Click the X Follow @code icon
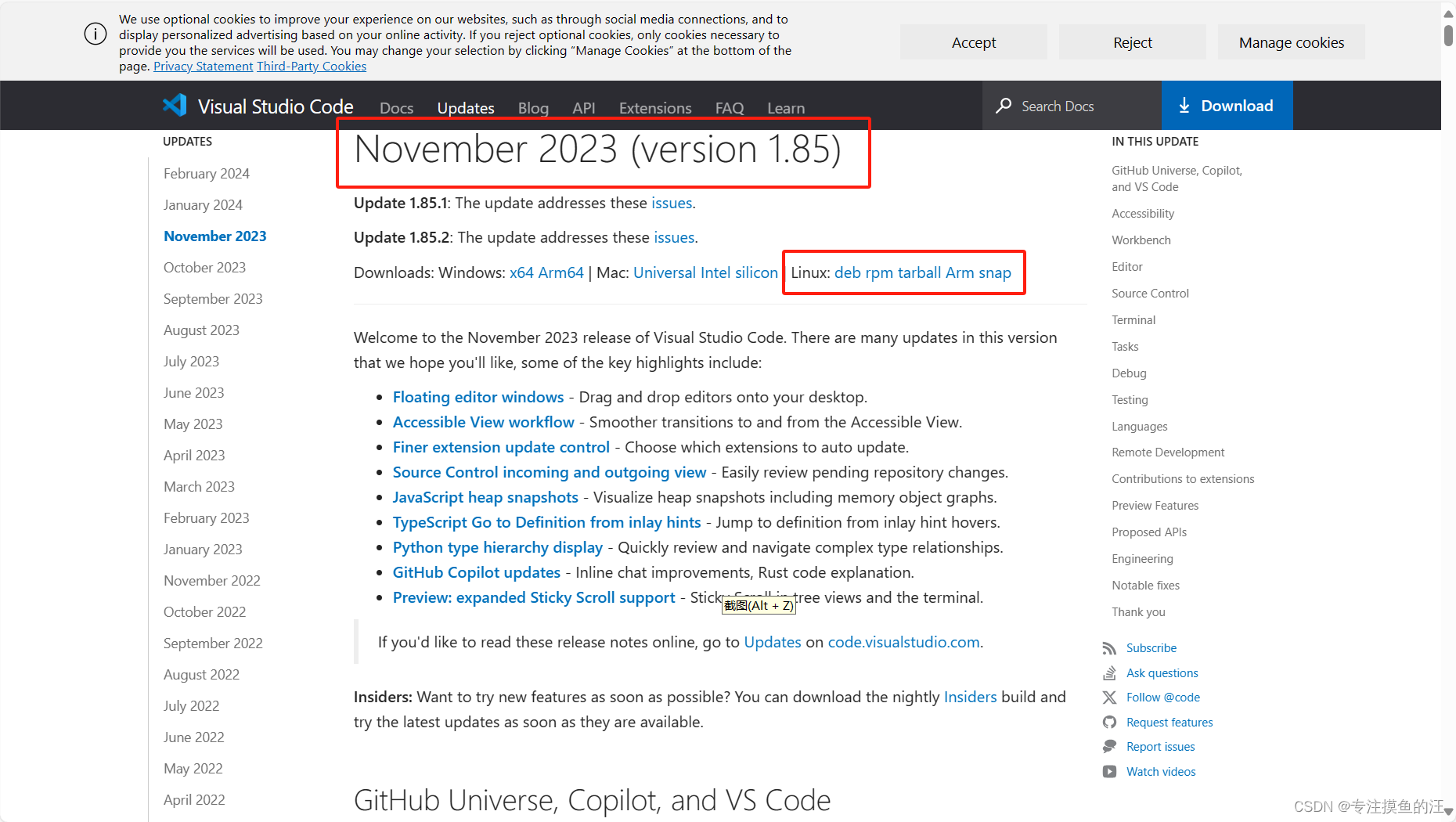 [x=1109, y=698]
